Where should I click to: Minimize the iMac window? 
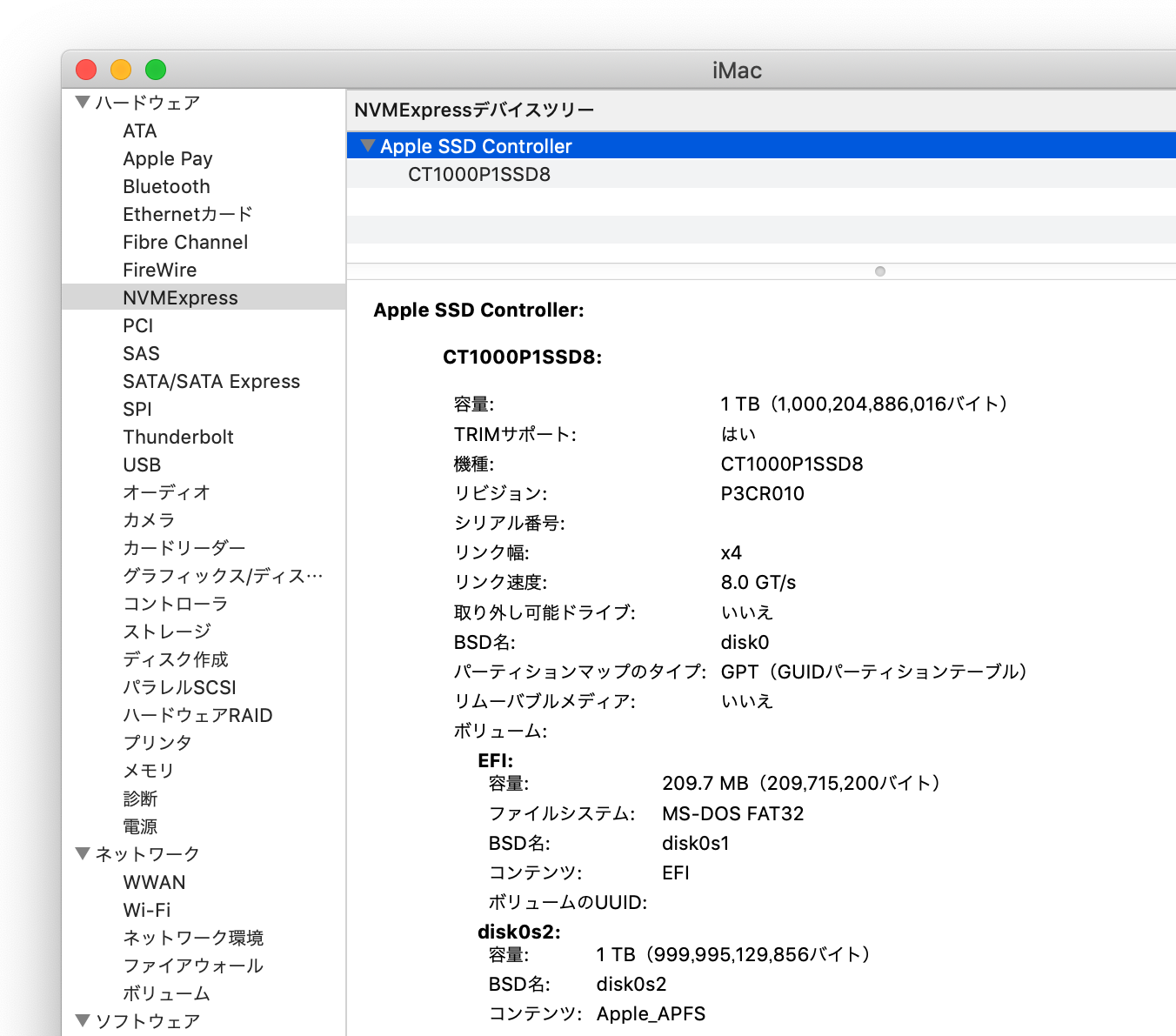[x=121, y=70]
